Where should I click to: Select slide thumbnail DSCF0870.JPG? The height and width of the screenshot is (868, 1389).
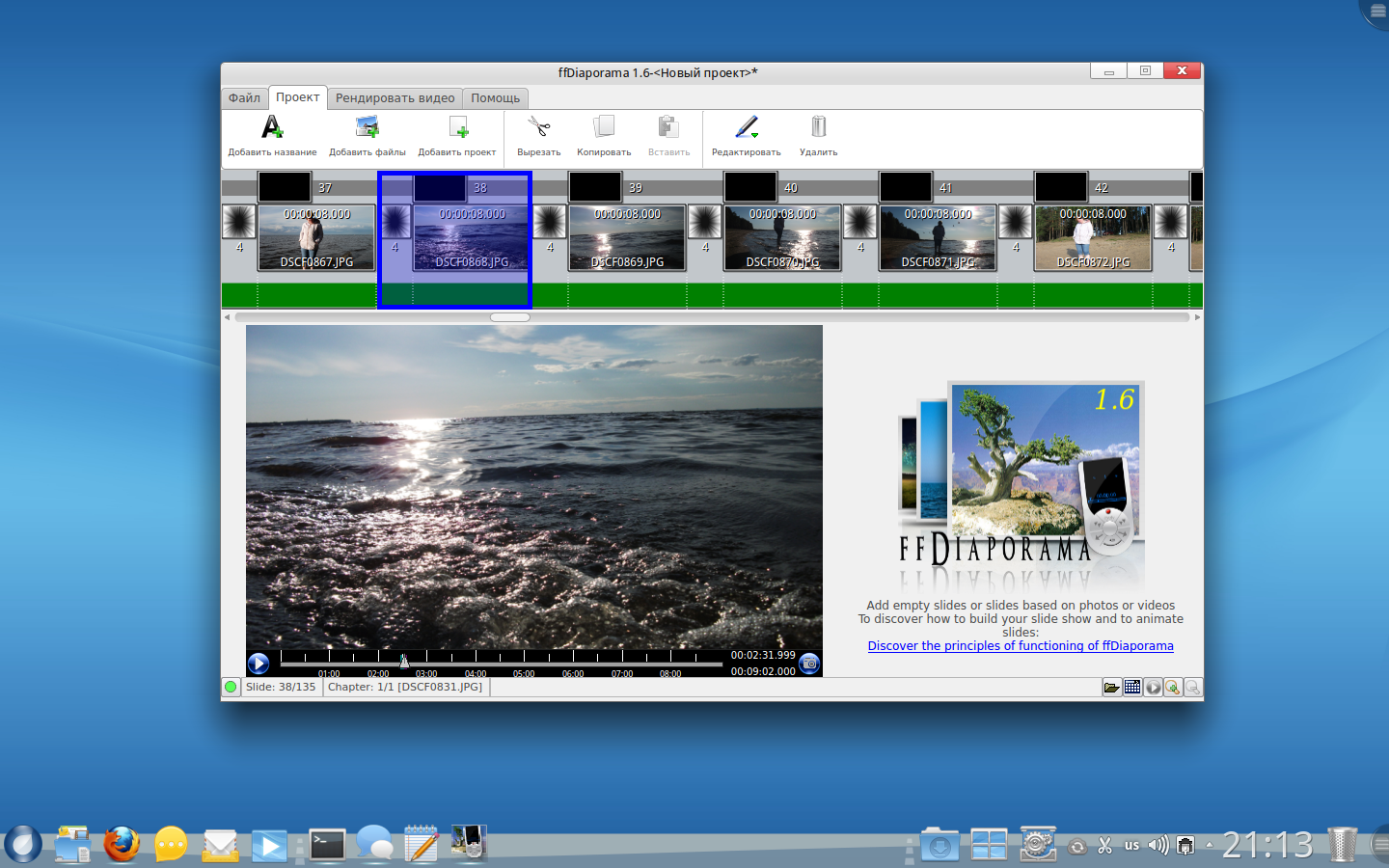pos(782,237)
